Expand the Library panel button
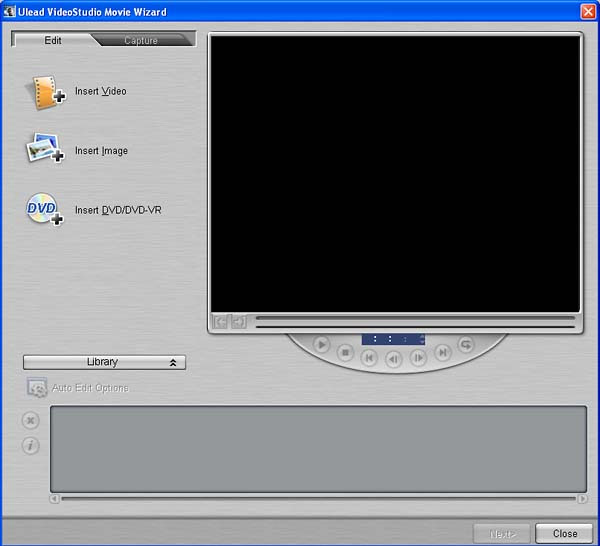Viewport: 600px width, 546px height. point(104,362)
